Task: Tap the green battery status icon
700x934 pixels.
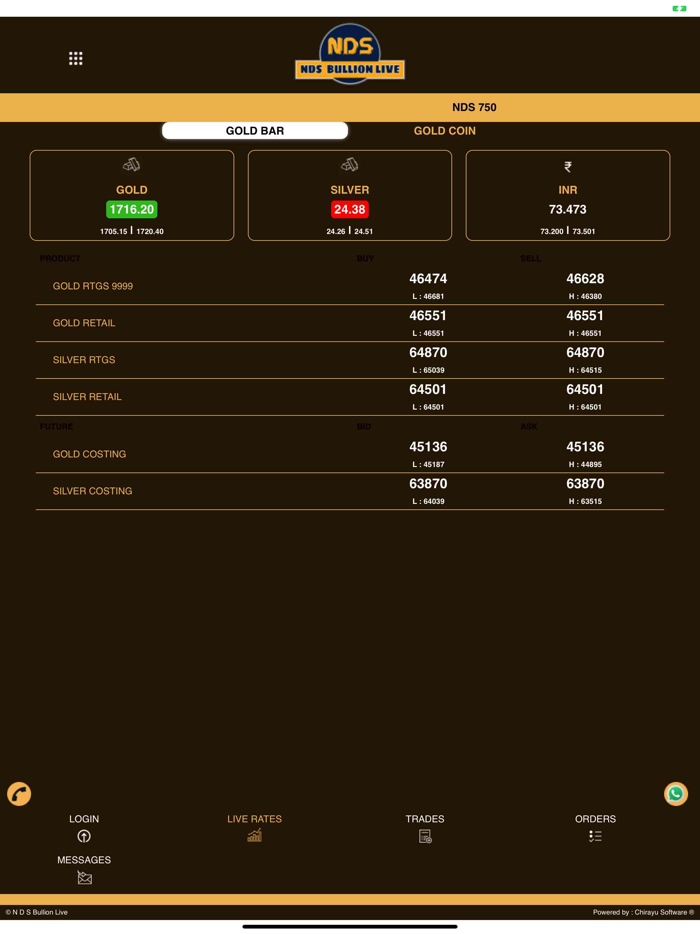Action: [679, 8]
